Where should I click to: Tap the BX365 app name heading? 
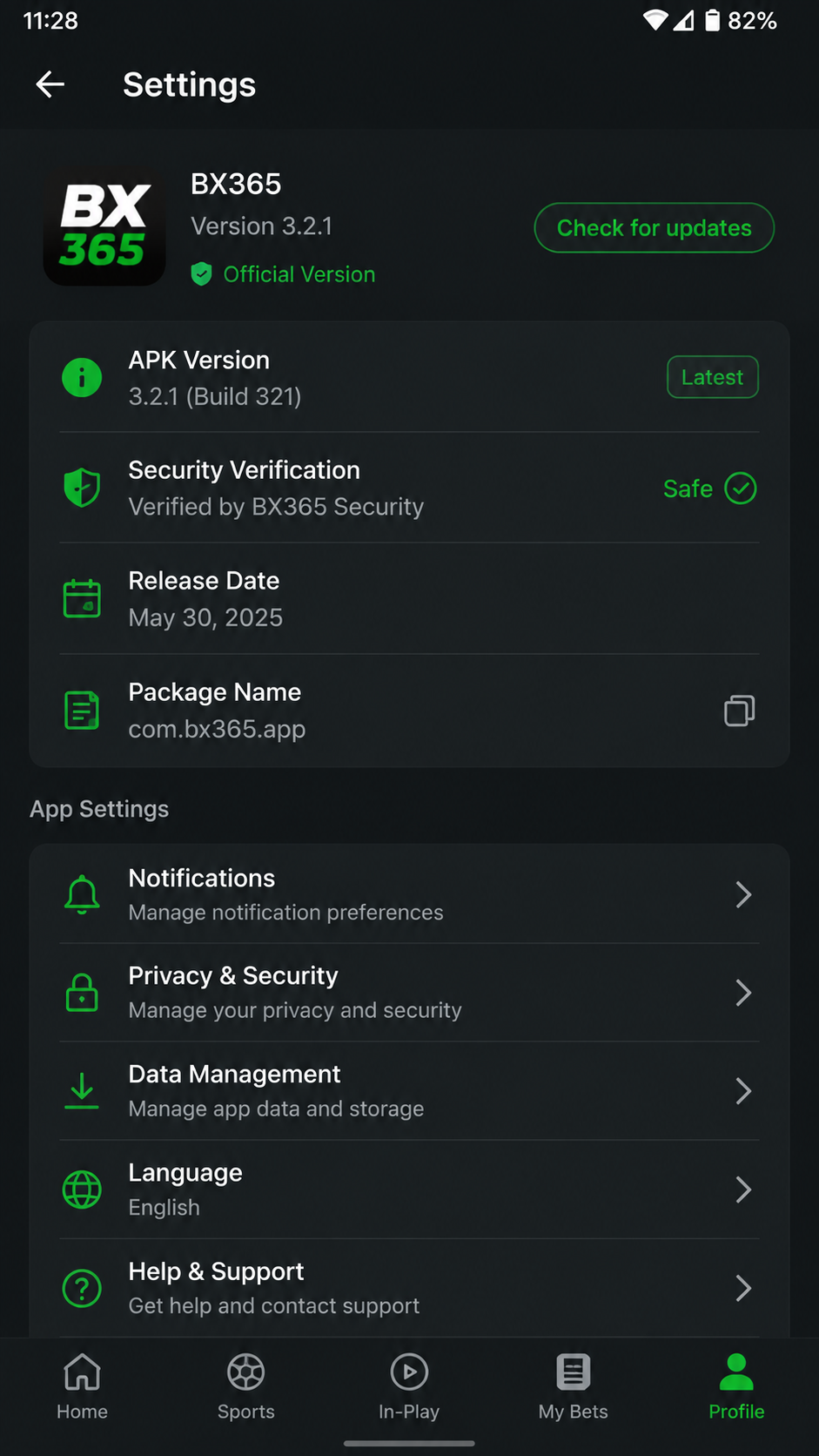(236, 184)
